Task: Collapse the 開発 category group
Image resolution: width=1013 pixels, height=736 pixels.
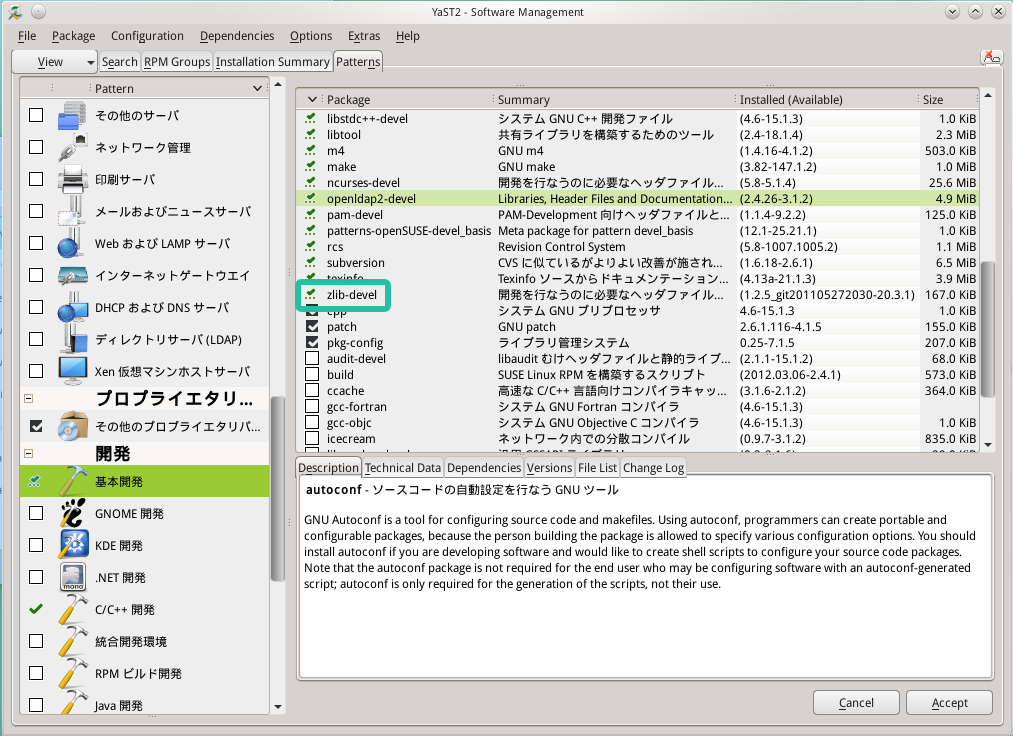Action: (28, 454)
